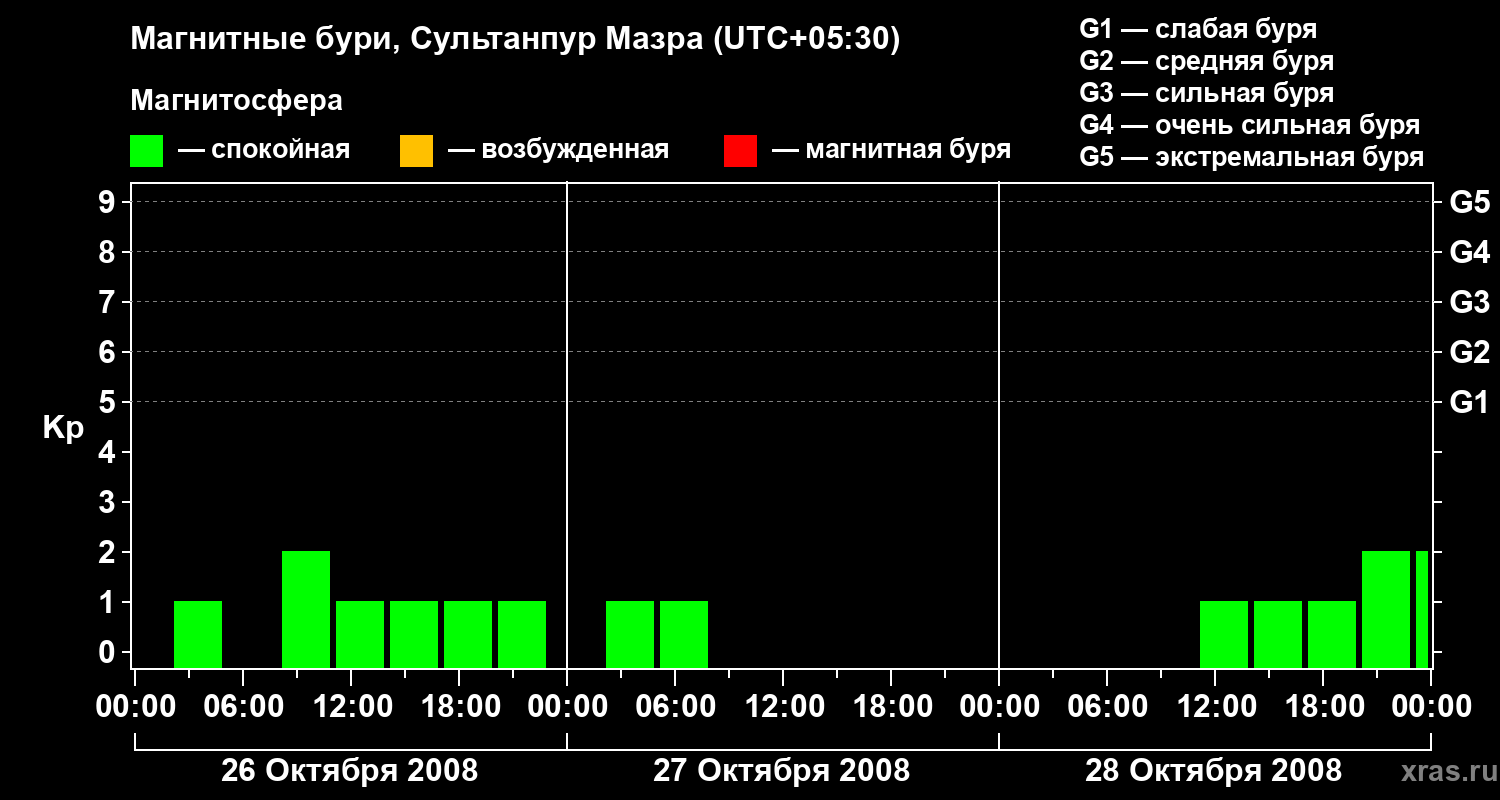This screenshot has height=800, width=1500.
Task: Select the Kp 2 bar on 26 October
Action: pos(306,609)
